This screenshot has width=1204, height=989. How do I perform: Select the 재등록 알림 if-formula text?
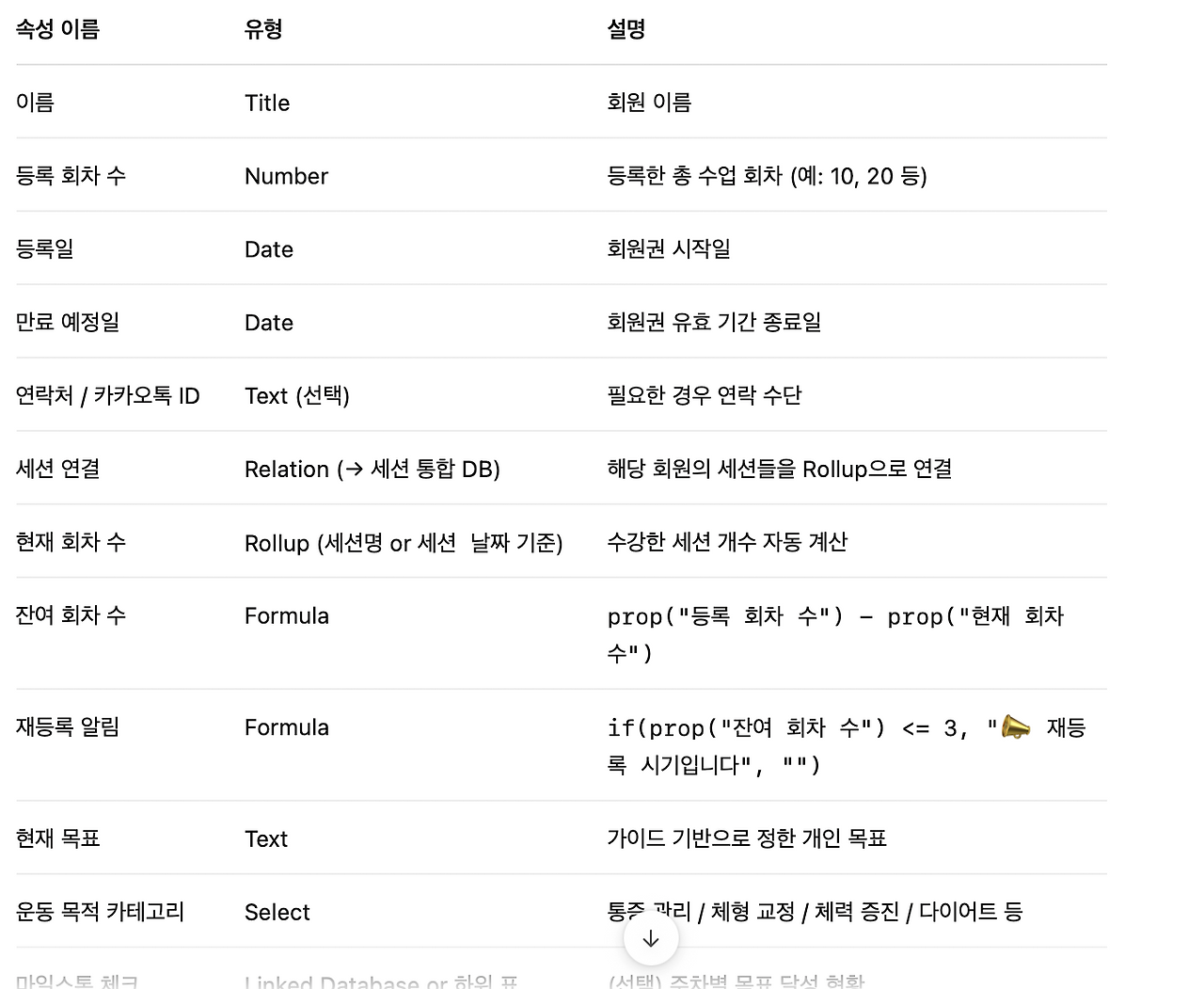(x=847, y=746)
